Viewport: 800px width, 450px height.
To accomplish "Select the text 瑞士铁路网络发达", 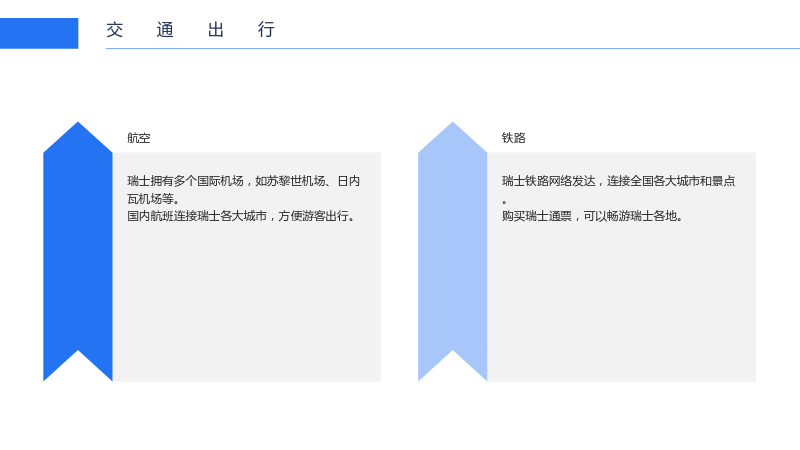I will coord(548,181).
